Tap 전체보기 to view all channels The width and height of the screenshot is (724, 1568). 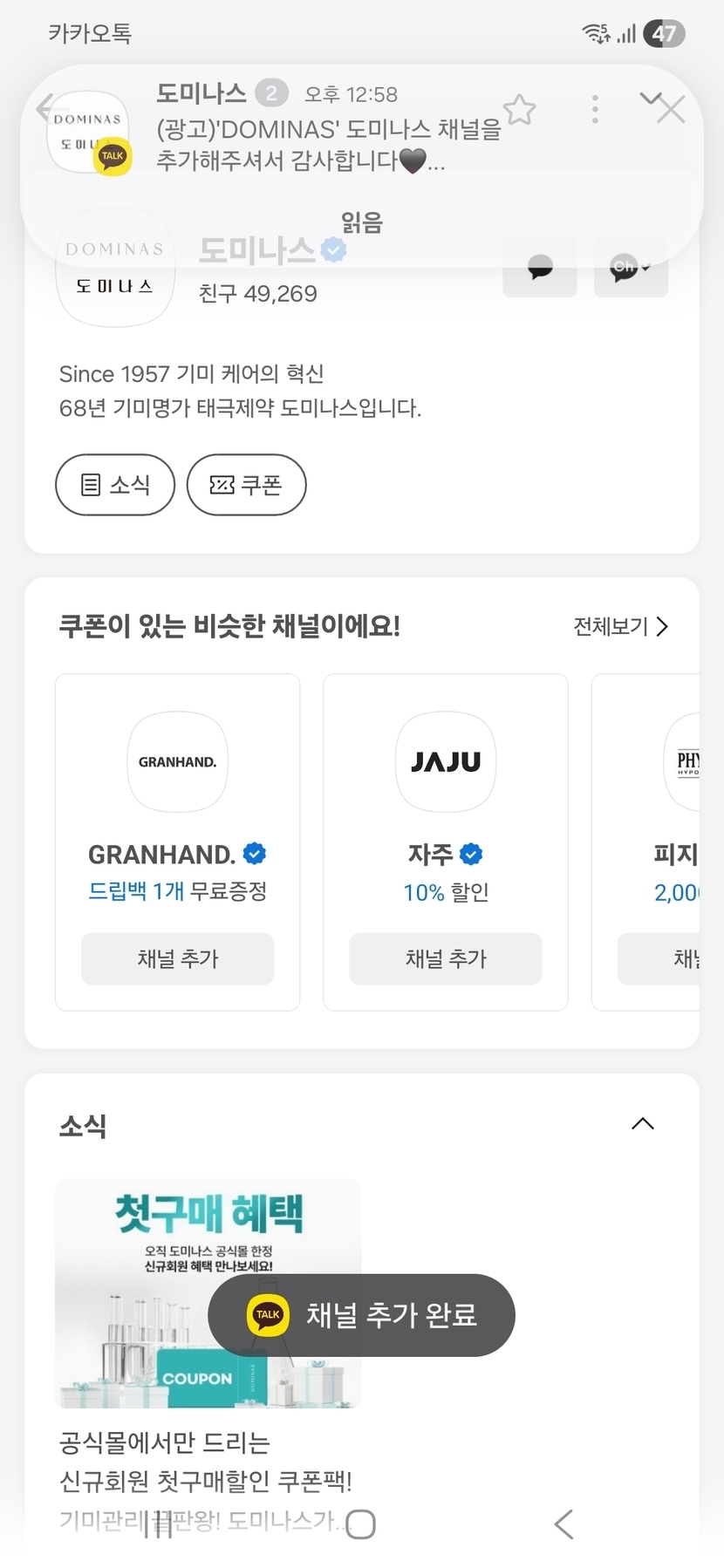click(x=620, y=626)
